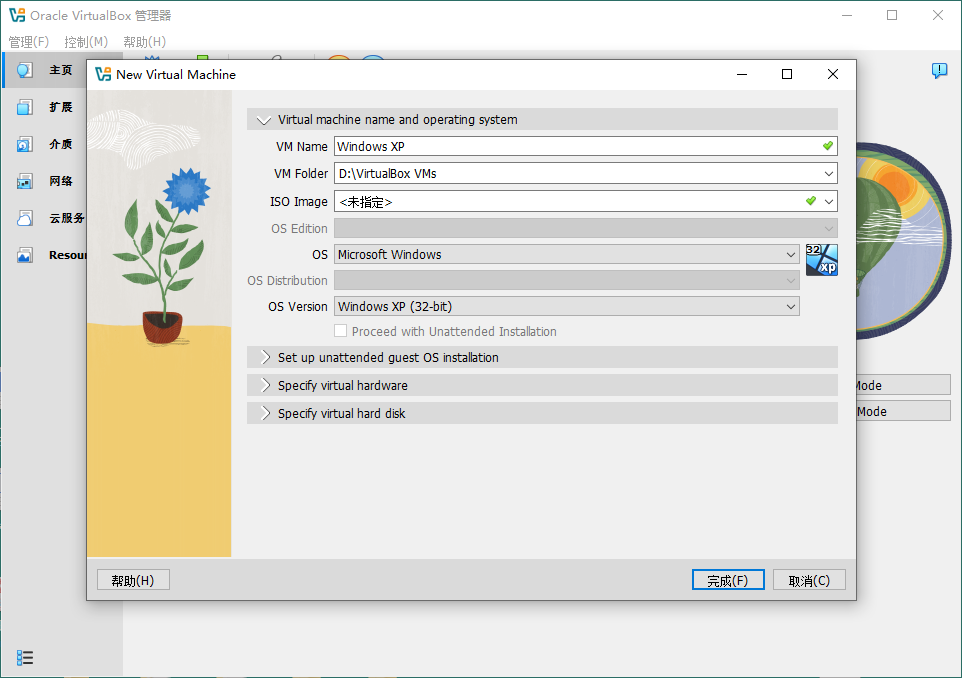The image size is (962, 678).
Task: Open the 网络 network sidebar icon
Action: coord(25,181)
